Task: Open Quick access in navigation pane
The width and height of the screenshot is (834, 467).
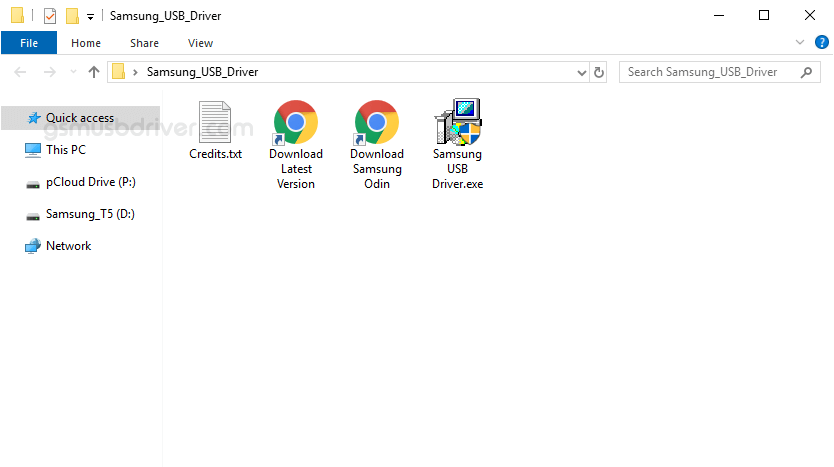Action: tap(80, 118)
